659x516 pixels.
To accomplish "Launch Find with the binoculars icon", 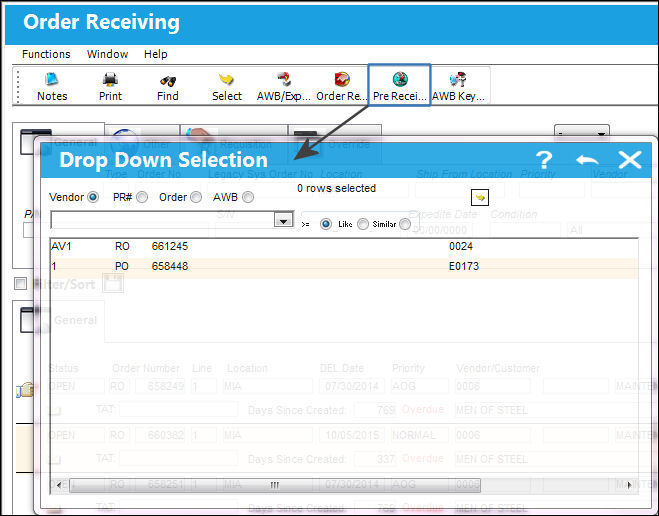I will (168, 87).
